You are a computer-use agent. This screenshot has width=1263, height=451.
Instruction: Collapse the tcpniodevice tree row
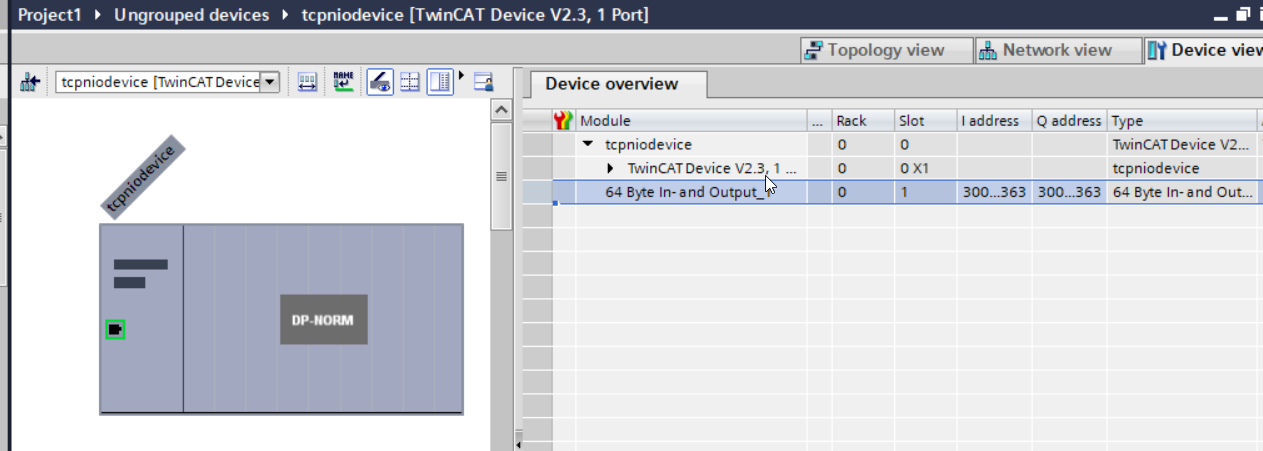pos(589,145)
